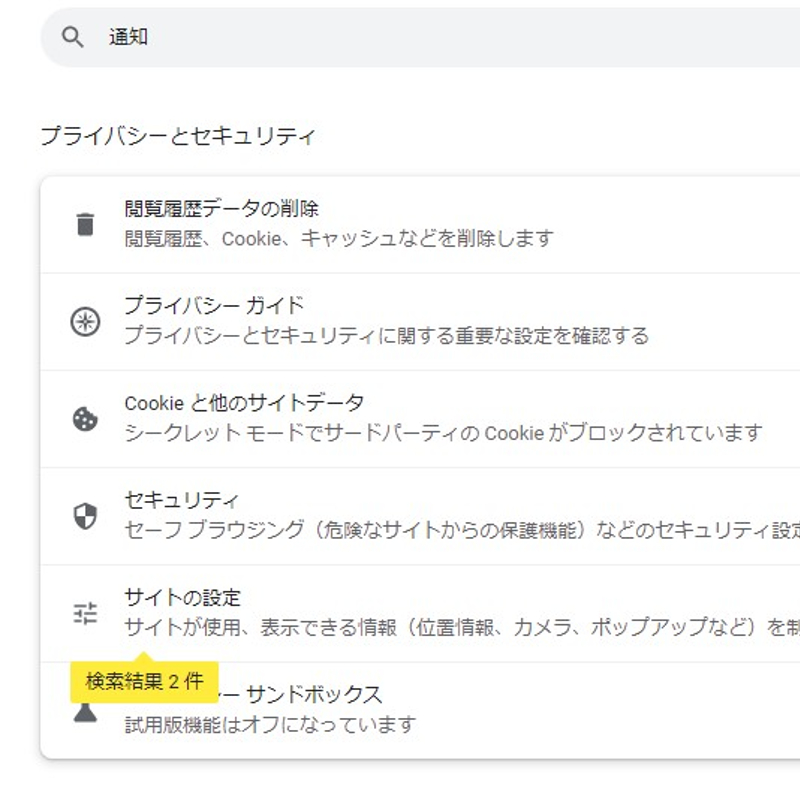Screen dimensions: 800x800
Task: Click the 試用版機能はオフ subtitle text
Action: (270, 725)
